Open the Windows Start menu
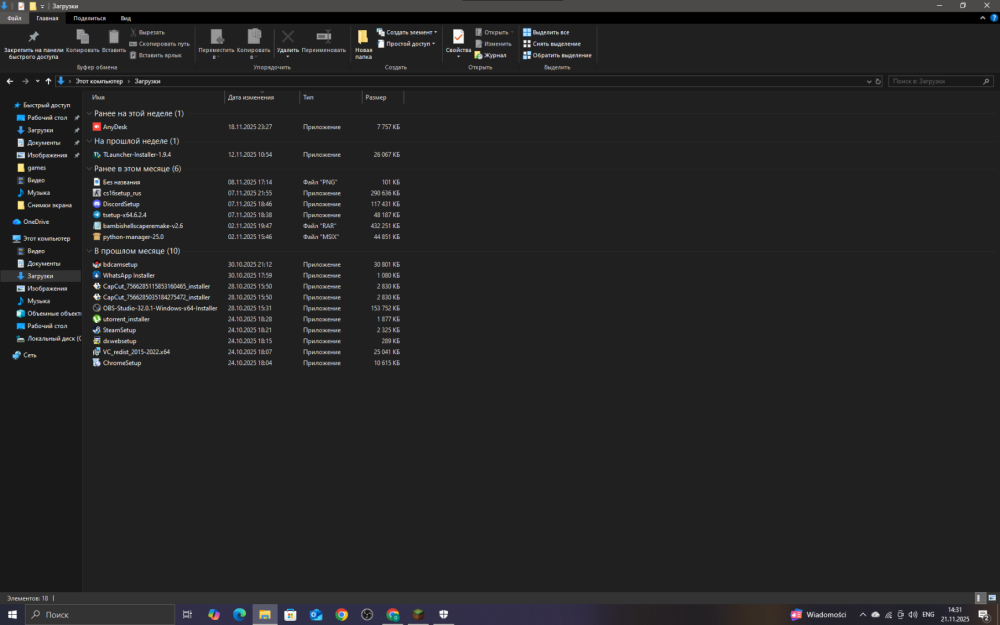The image size is (1000, 625). pos(12,614)
